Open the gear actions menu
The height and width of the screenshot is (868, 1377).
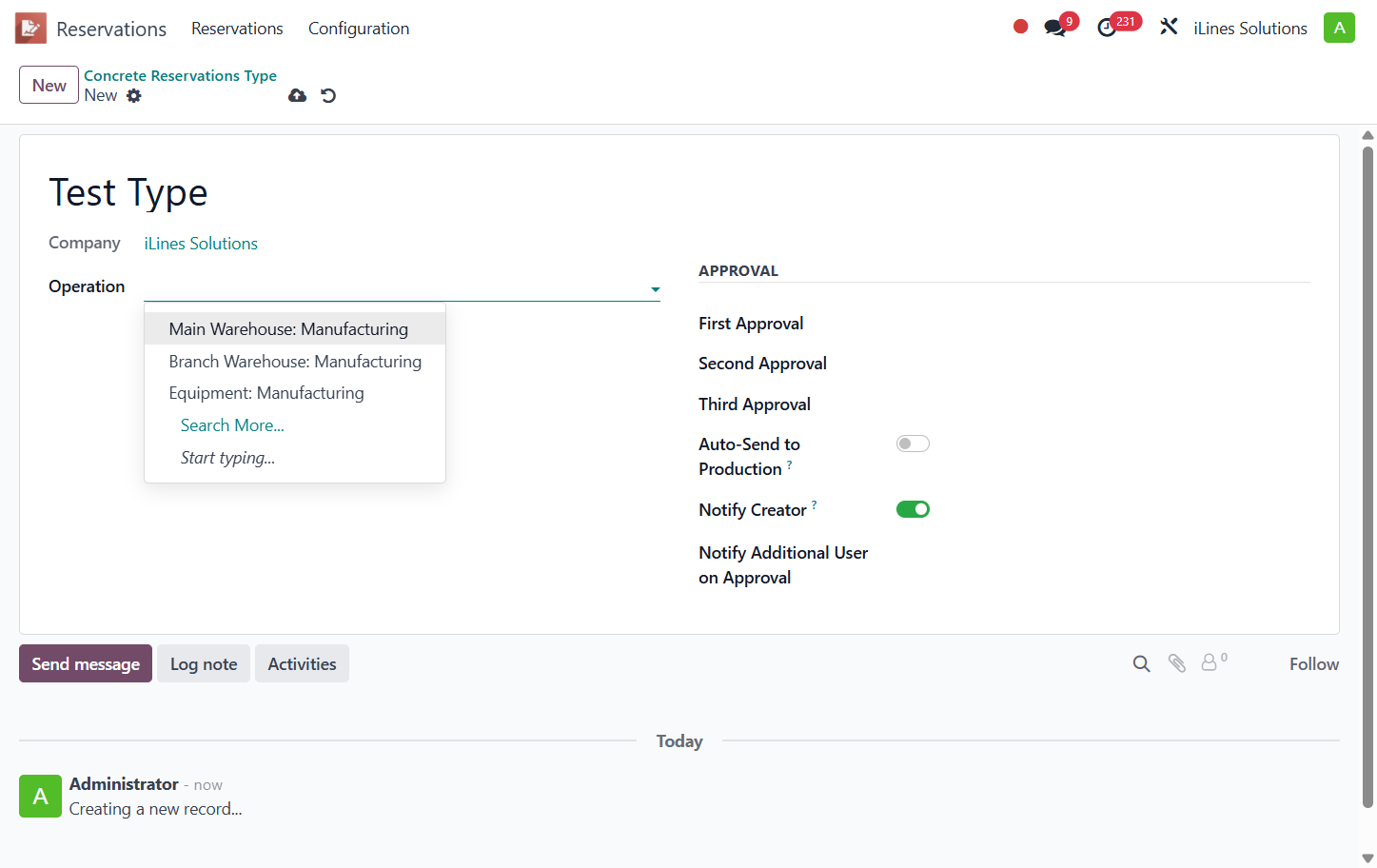pos(134,95)
